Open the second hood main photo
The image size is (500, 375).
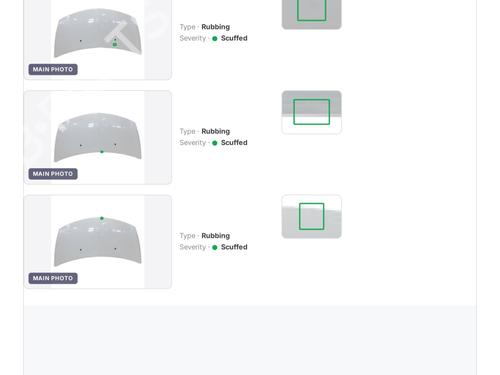(x=98, y=137)
